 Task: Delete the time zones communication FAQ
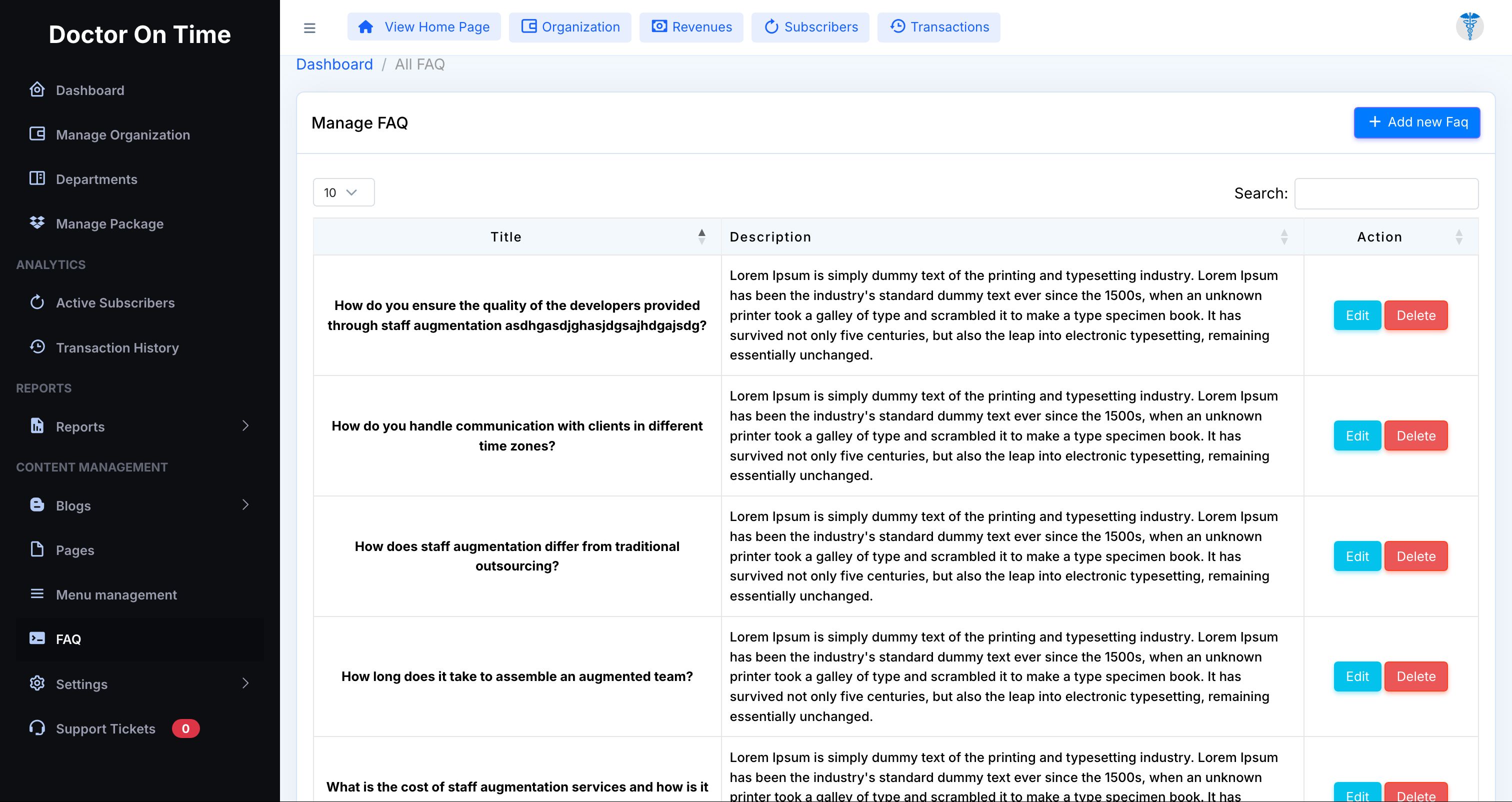tap(1415, 435)
